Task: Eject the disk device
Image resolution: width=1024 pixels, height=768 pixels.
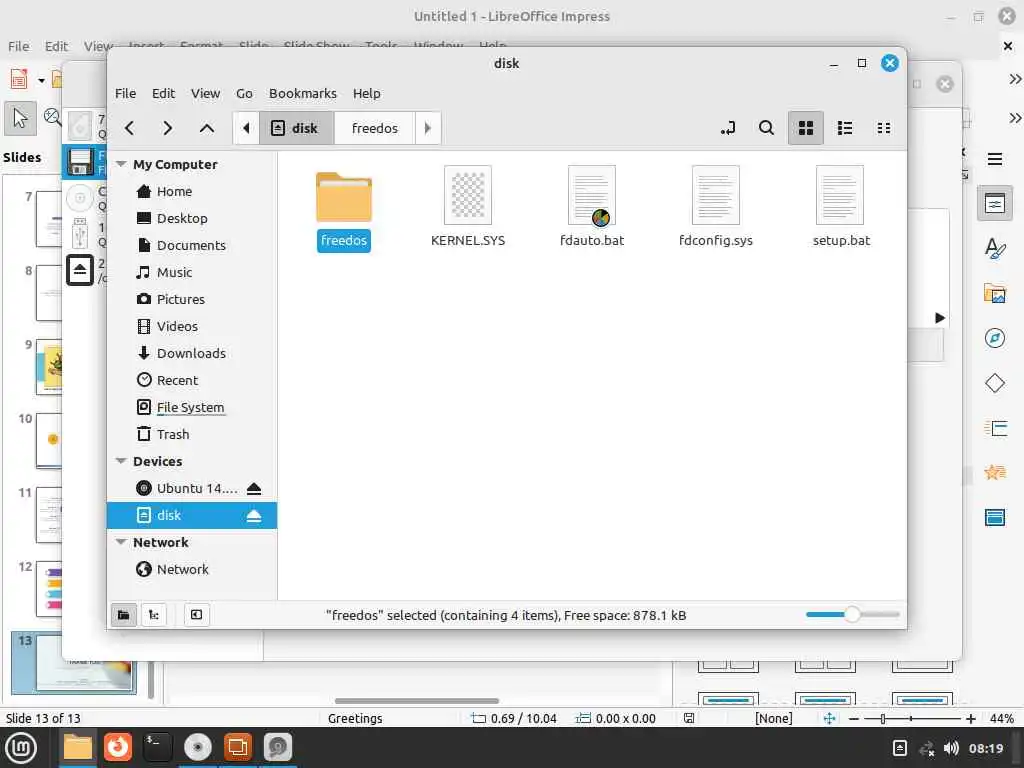Action: click(254, 516)
